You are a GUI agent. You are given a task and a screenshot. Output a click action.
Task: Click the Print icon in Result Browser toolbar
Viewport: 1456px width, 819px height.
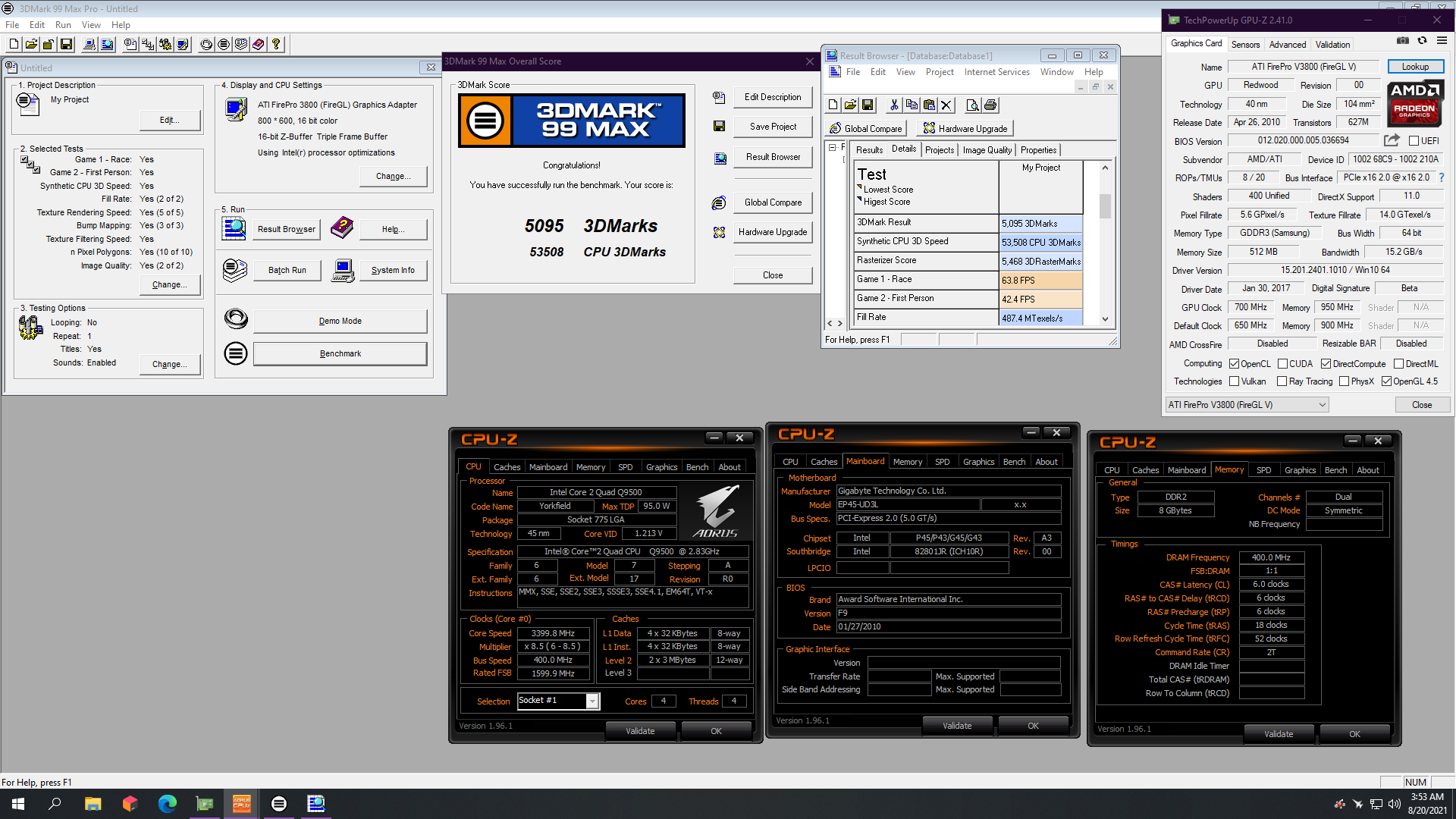coord(990,105)
